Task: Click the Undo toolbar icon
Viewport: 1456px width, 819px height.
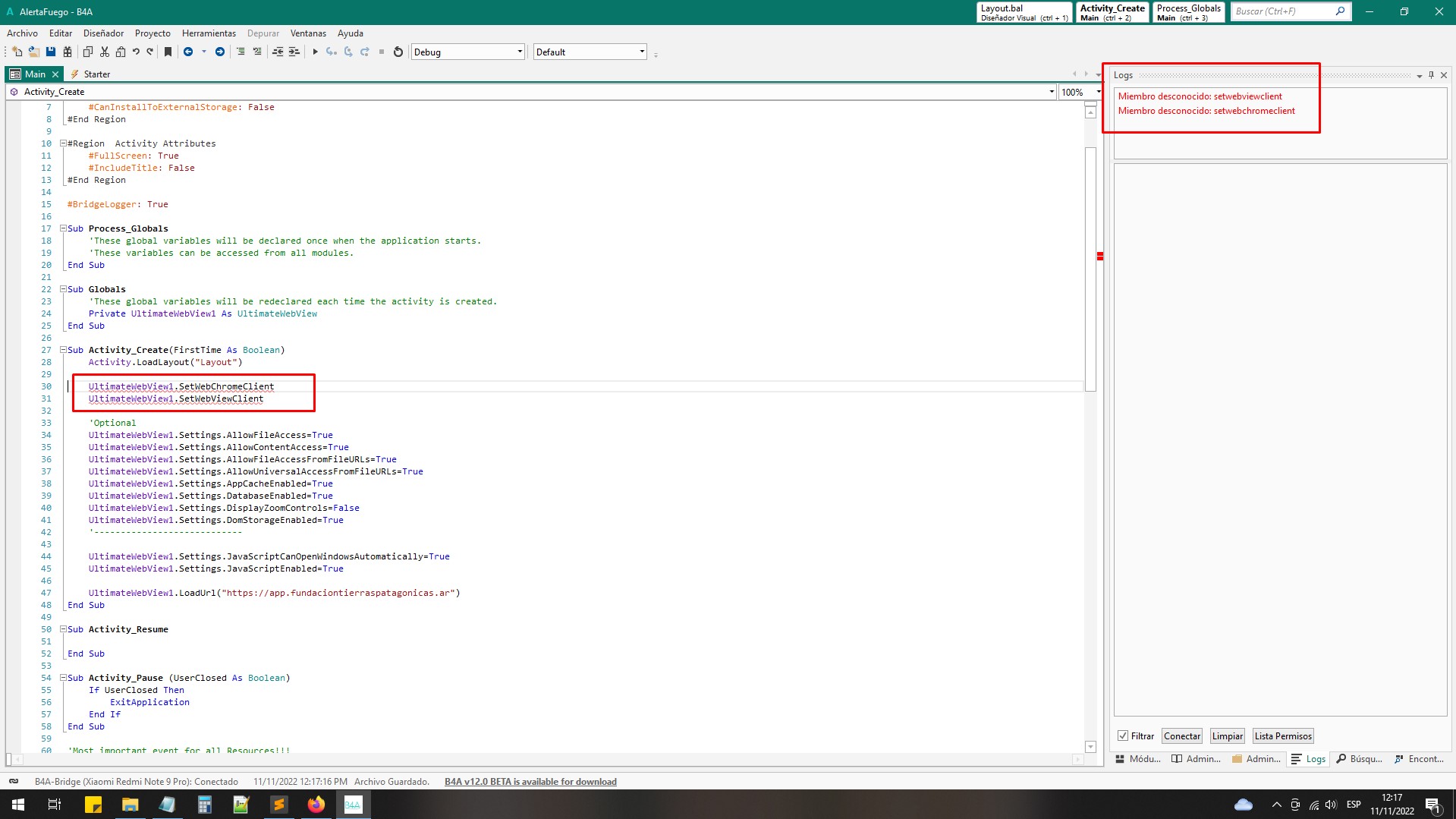Action: pyautogui.click(x=136, y=52)
